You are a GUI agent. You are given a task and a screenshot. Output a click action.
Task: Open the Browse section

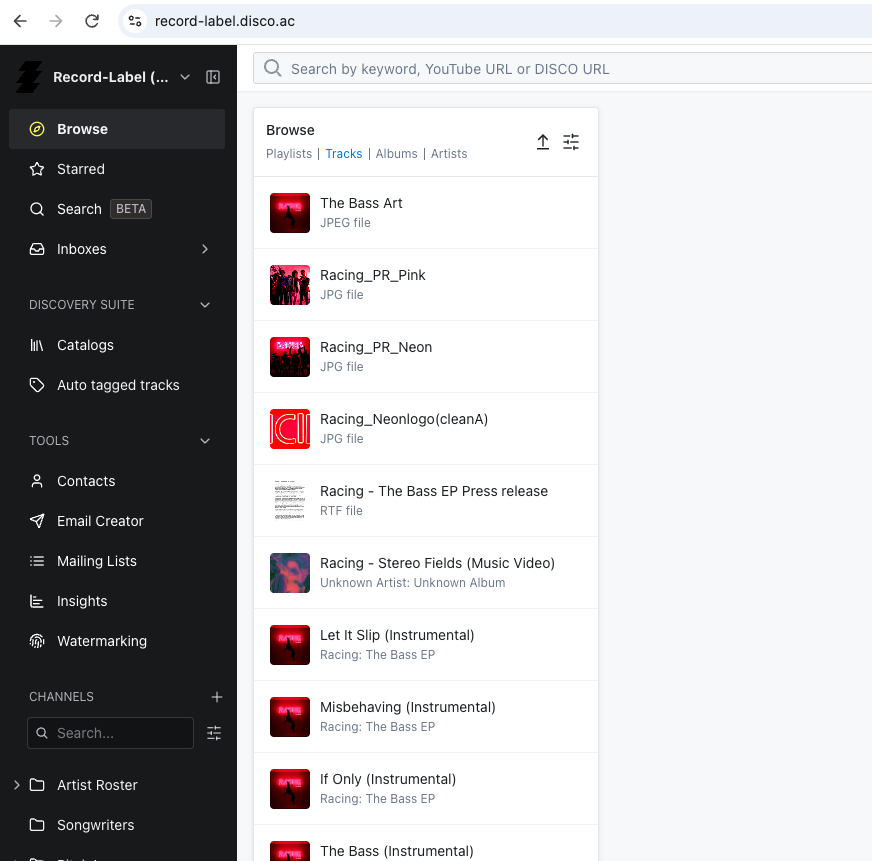(x=117, y=129)
